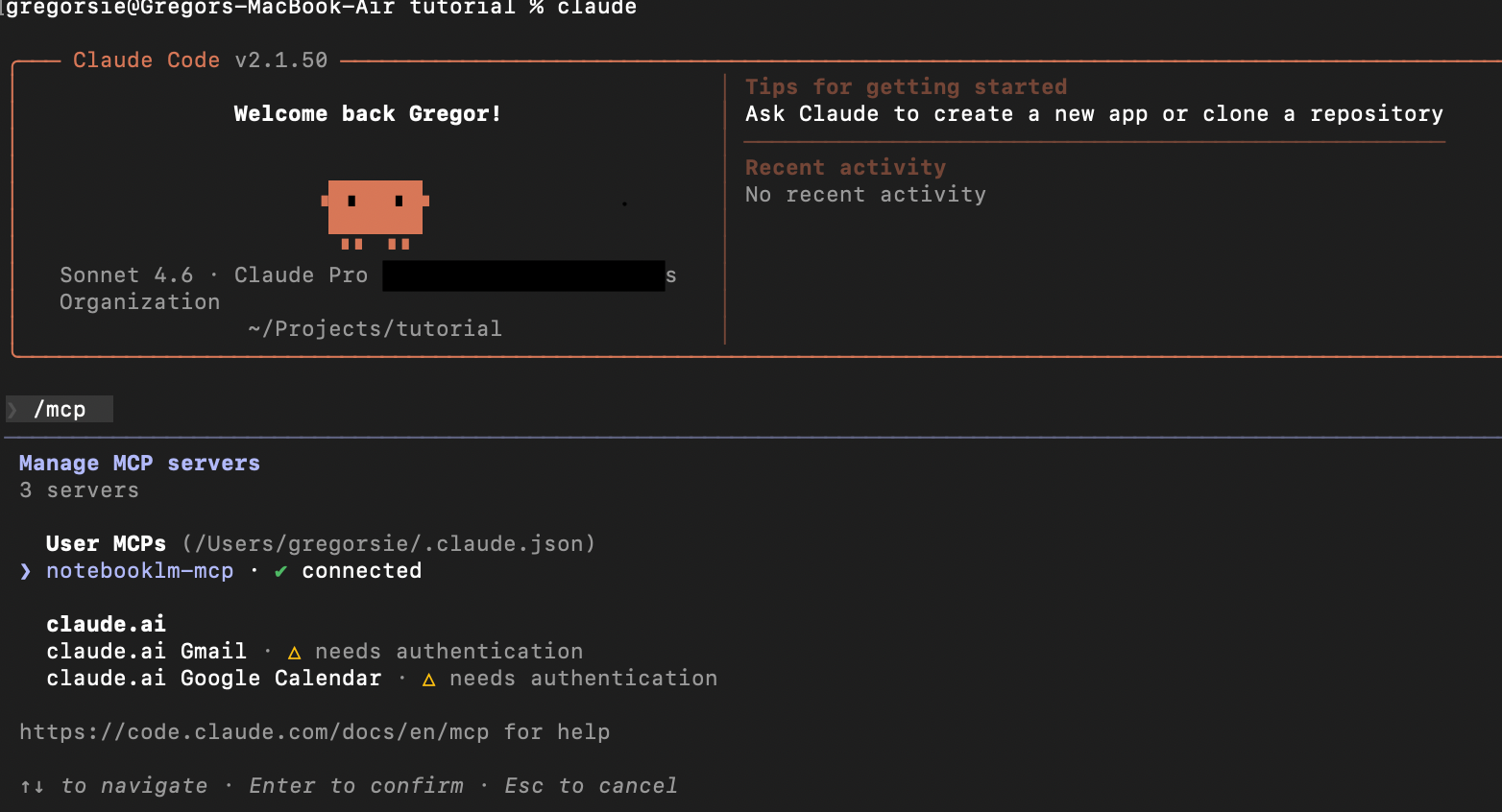Enable authentication for claude.ai Gmail
1502x812 pixels.
[x=146, y=651]
